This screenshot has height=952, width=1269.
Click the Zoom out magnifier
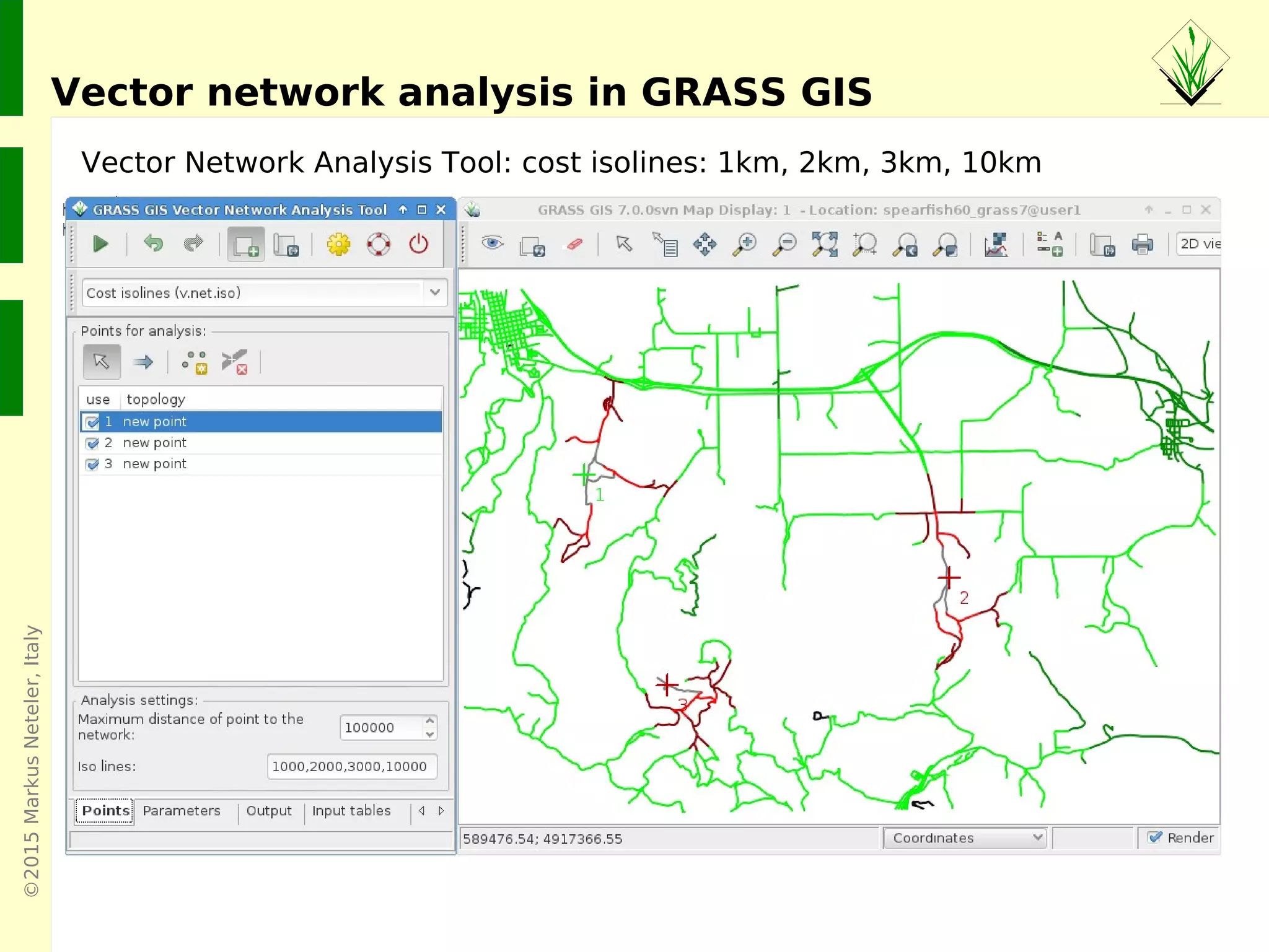(x=785, y=244)
